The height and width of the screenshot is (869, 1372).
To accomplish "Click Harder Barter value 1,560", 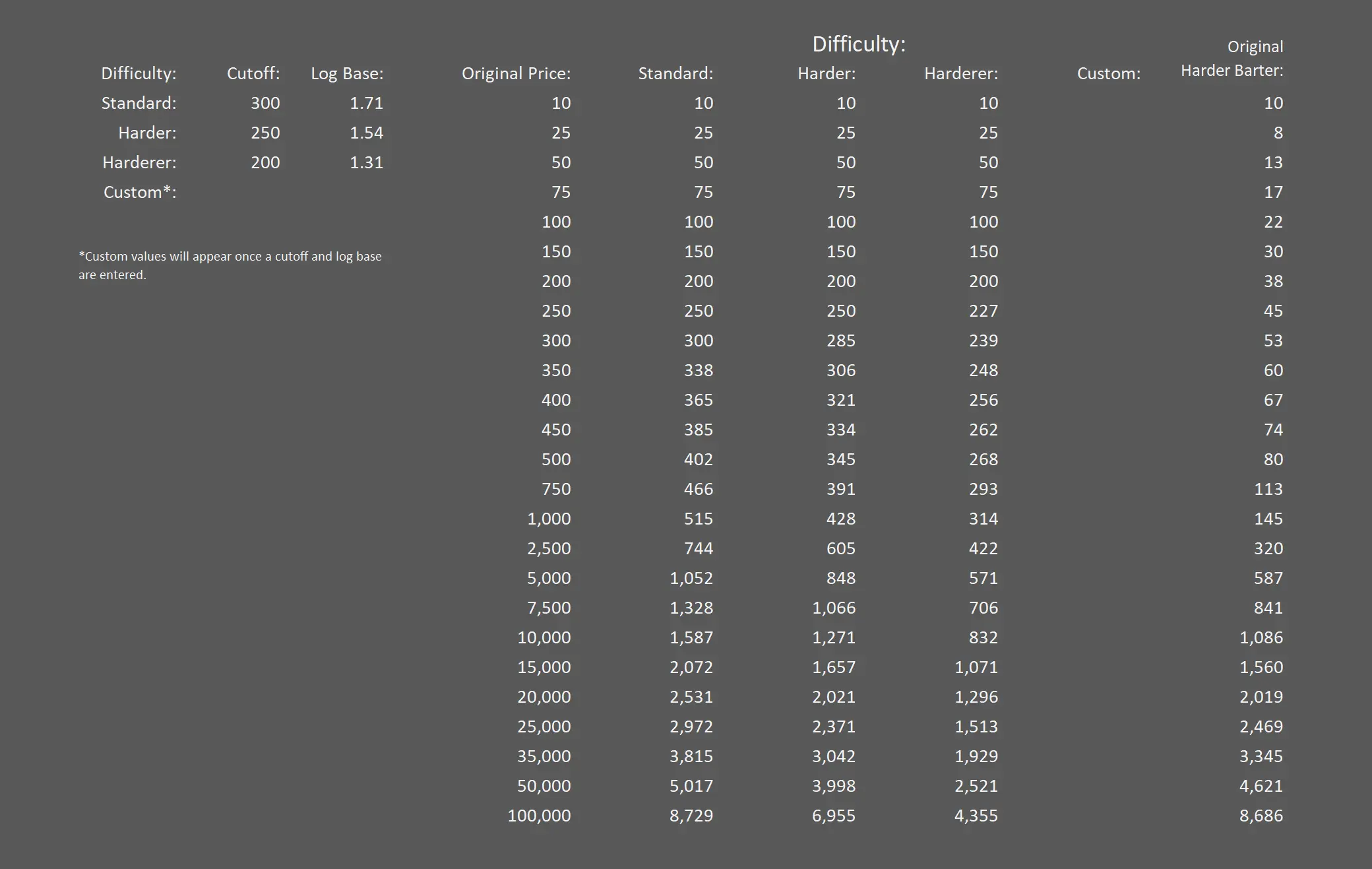I will (x=1261, y=667).
